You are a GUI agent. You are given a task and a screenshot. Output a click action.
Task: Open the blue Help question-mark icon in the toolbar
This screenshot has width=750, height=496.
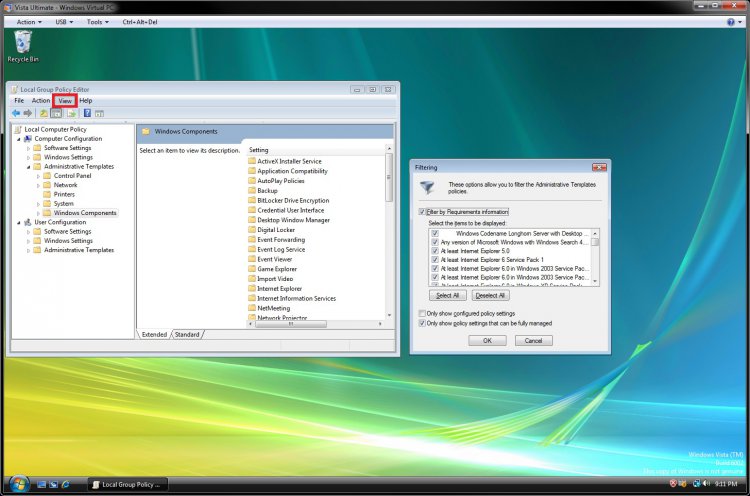tap(88, 113)
